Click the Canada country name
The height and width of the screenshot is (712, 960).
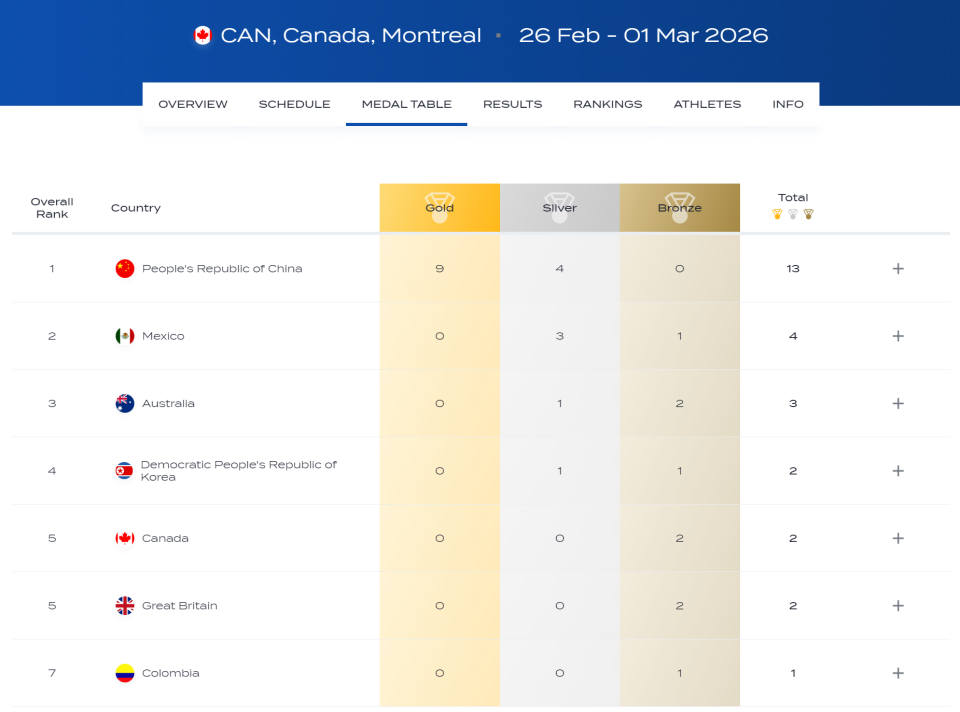point(165,538)
